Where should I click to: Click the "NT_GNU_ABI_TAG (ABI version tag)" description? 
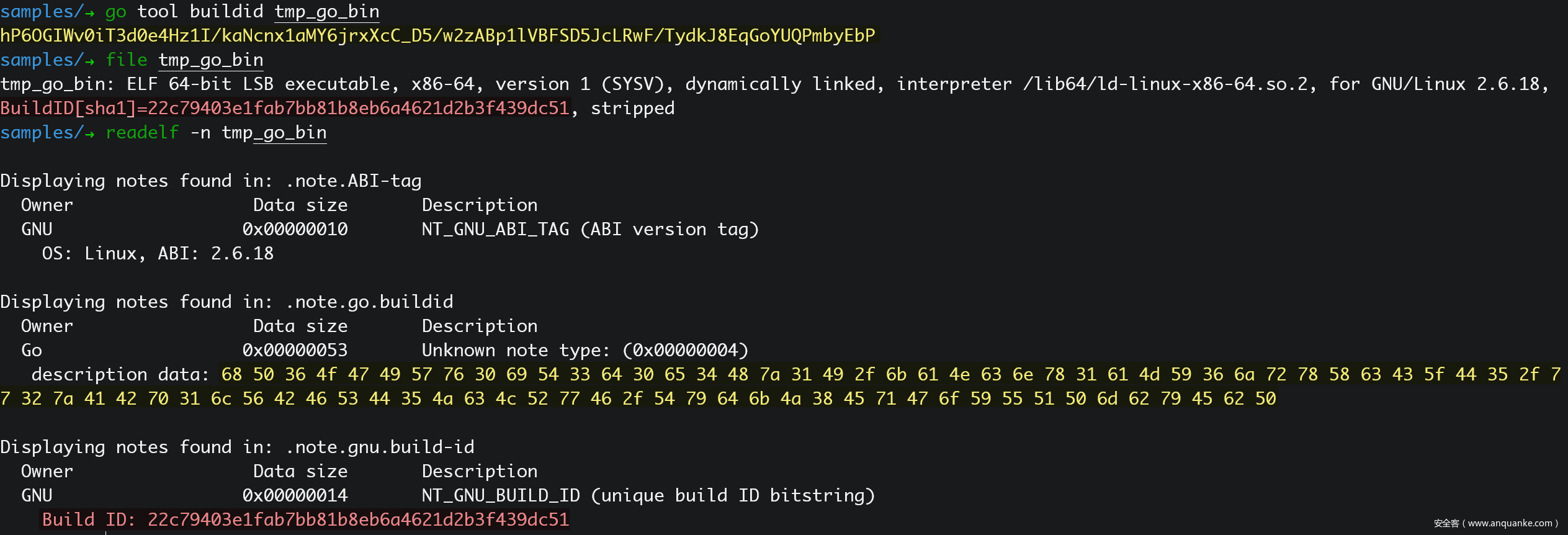coord(589,230)
